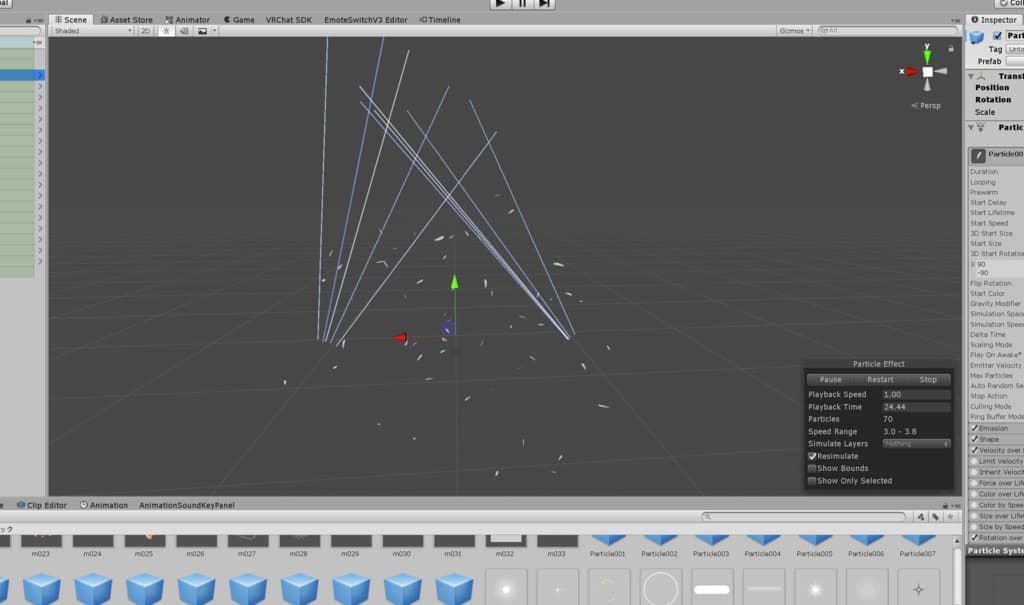This screenshot has width=1024, height=605.
Task: Click Project panel scrollbar up arrow
Action: (x=957, y=541)
